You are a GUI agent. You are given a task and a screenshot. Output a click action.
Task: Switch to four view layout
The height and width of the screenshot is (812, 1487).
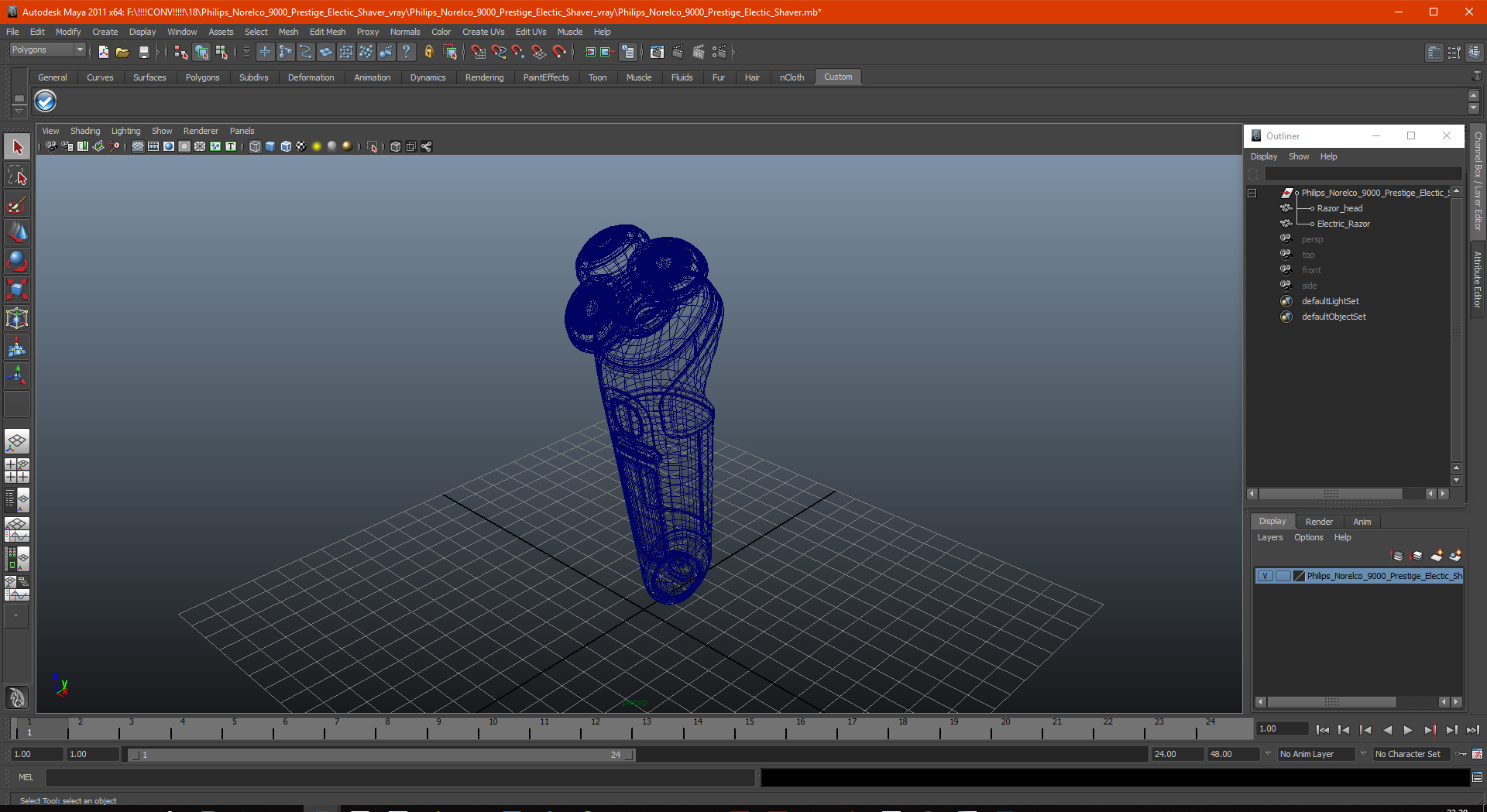17,471
